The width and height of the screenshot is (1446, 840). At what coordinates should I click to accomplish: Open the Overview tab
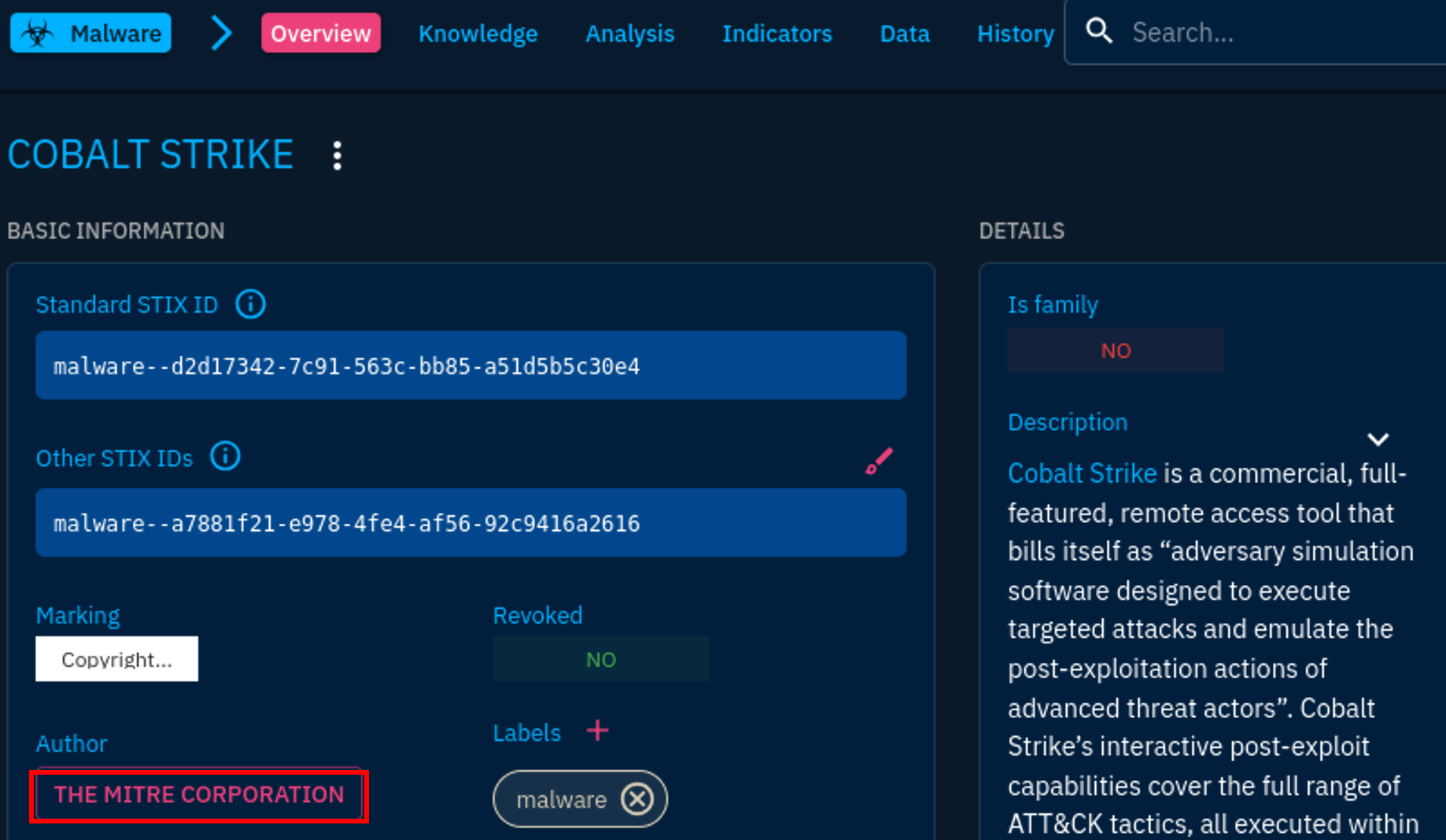321,33
